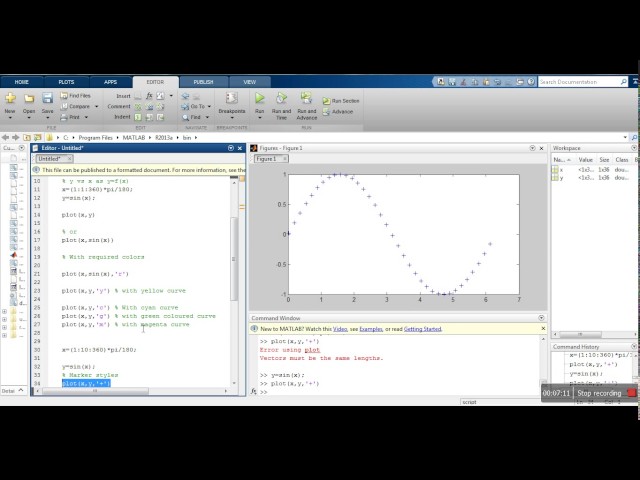640x480 pixels.
Task: Click the Program Files path segment
Action: pyautogui.click(x=96, y=138)
